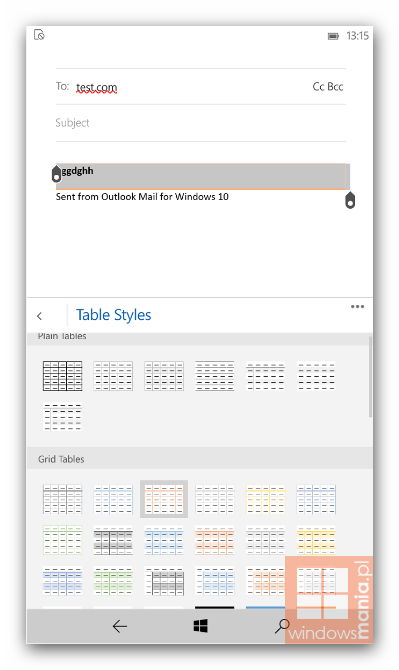
Task: Open the three-dot more options menu
Action: pyautogui.click(x=357, y=306)
